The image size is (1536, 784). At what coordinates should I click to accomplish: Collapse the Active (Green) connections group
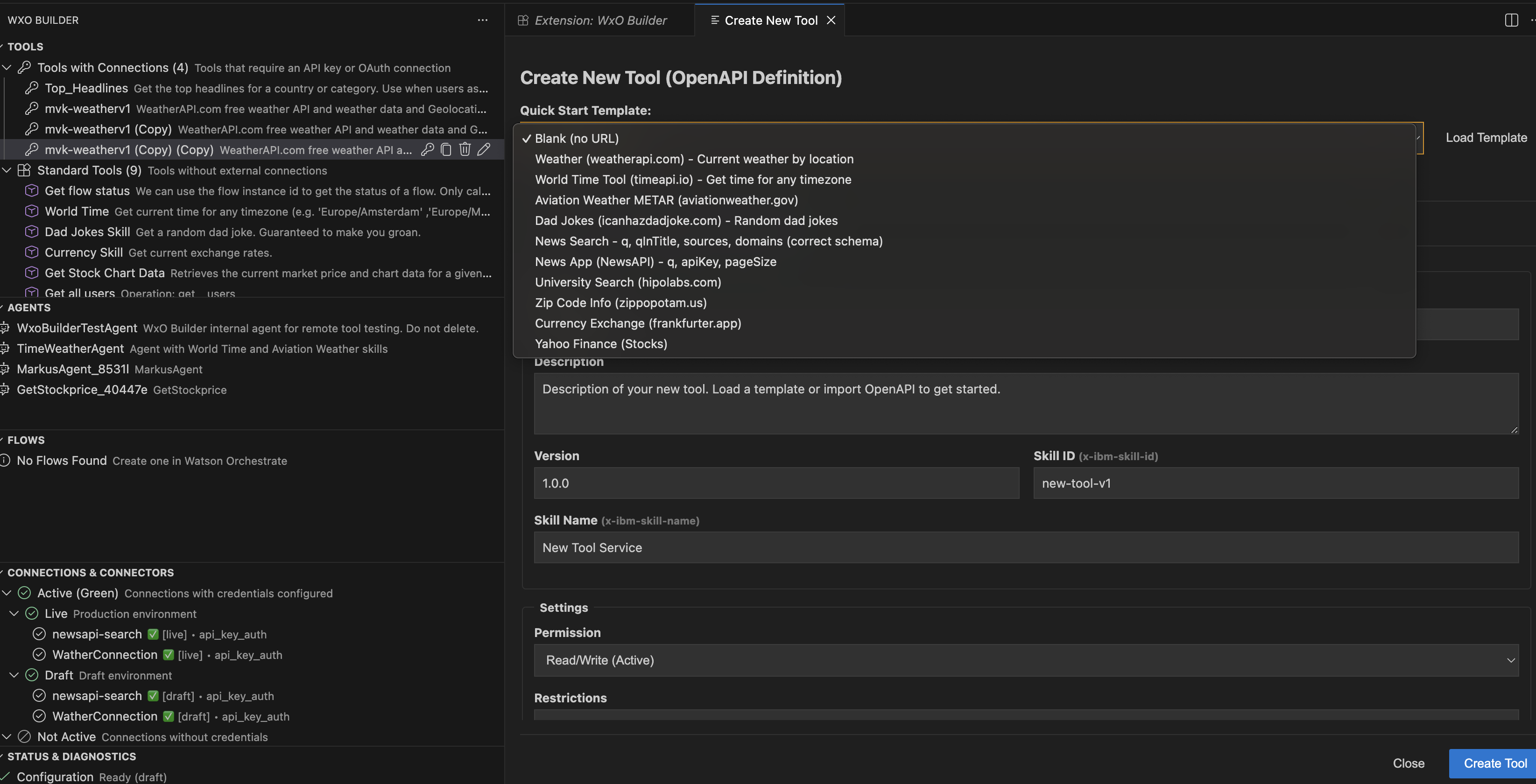pos(7,593)
